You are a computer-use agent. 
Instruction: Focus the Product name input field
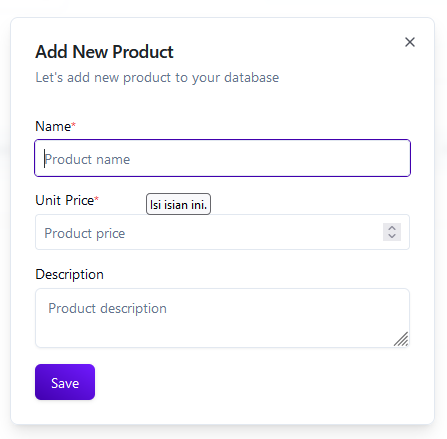pyautogui.click(x=222, y=158)
